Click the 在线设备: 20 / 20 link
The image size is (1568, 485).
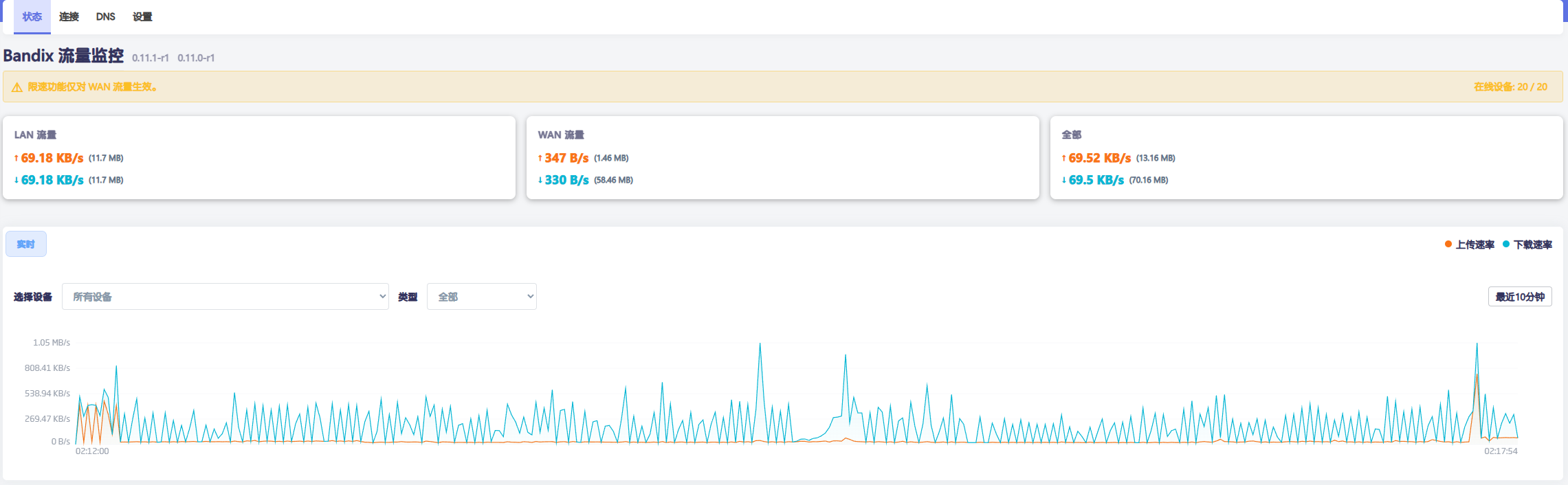1510,87
